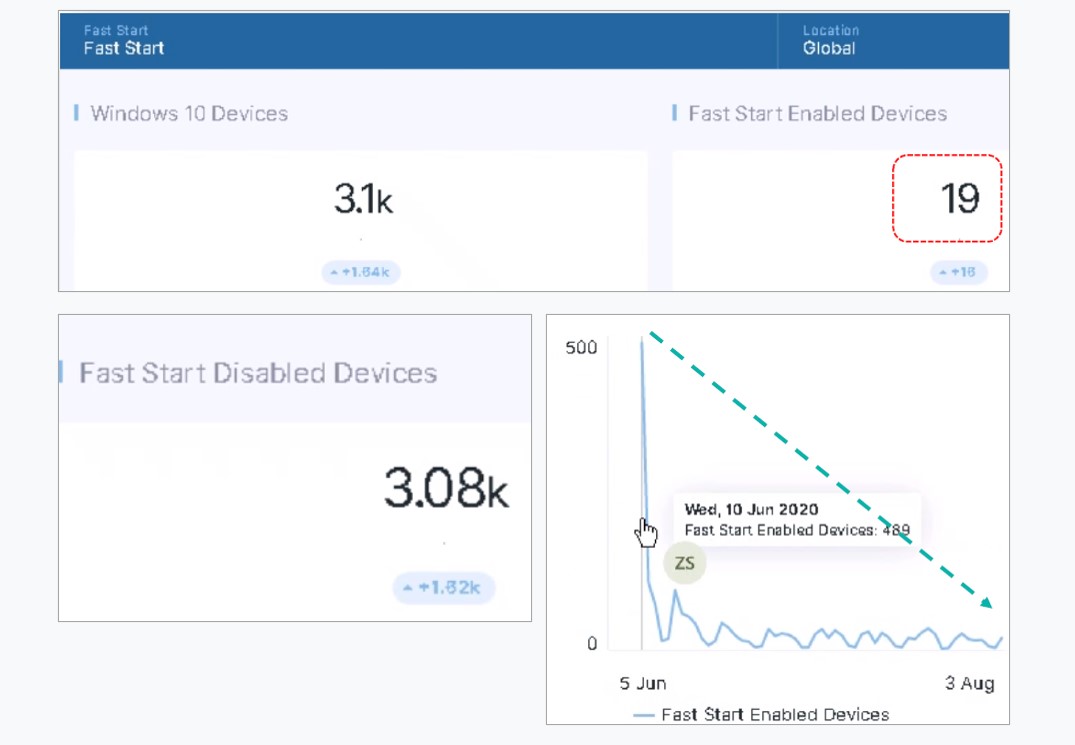Click the +1.82k trend badge

pos(444,587)
